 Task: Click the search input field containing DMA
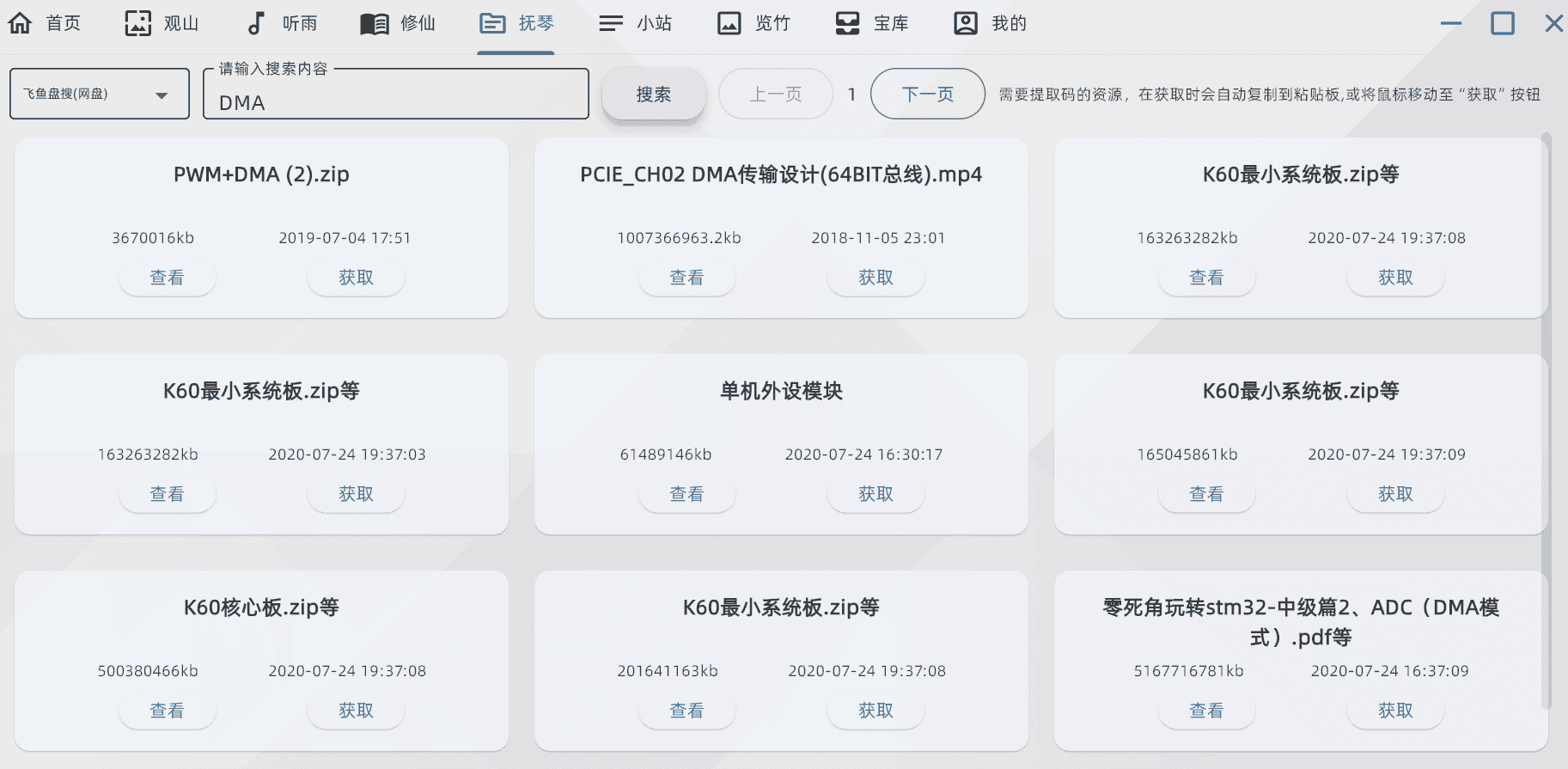[395, 102]
